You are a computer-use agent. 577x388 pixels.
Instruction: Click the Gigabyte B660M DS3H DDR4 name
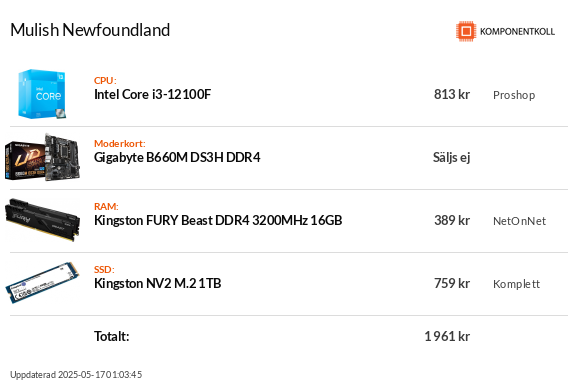177,158
